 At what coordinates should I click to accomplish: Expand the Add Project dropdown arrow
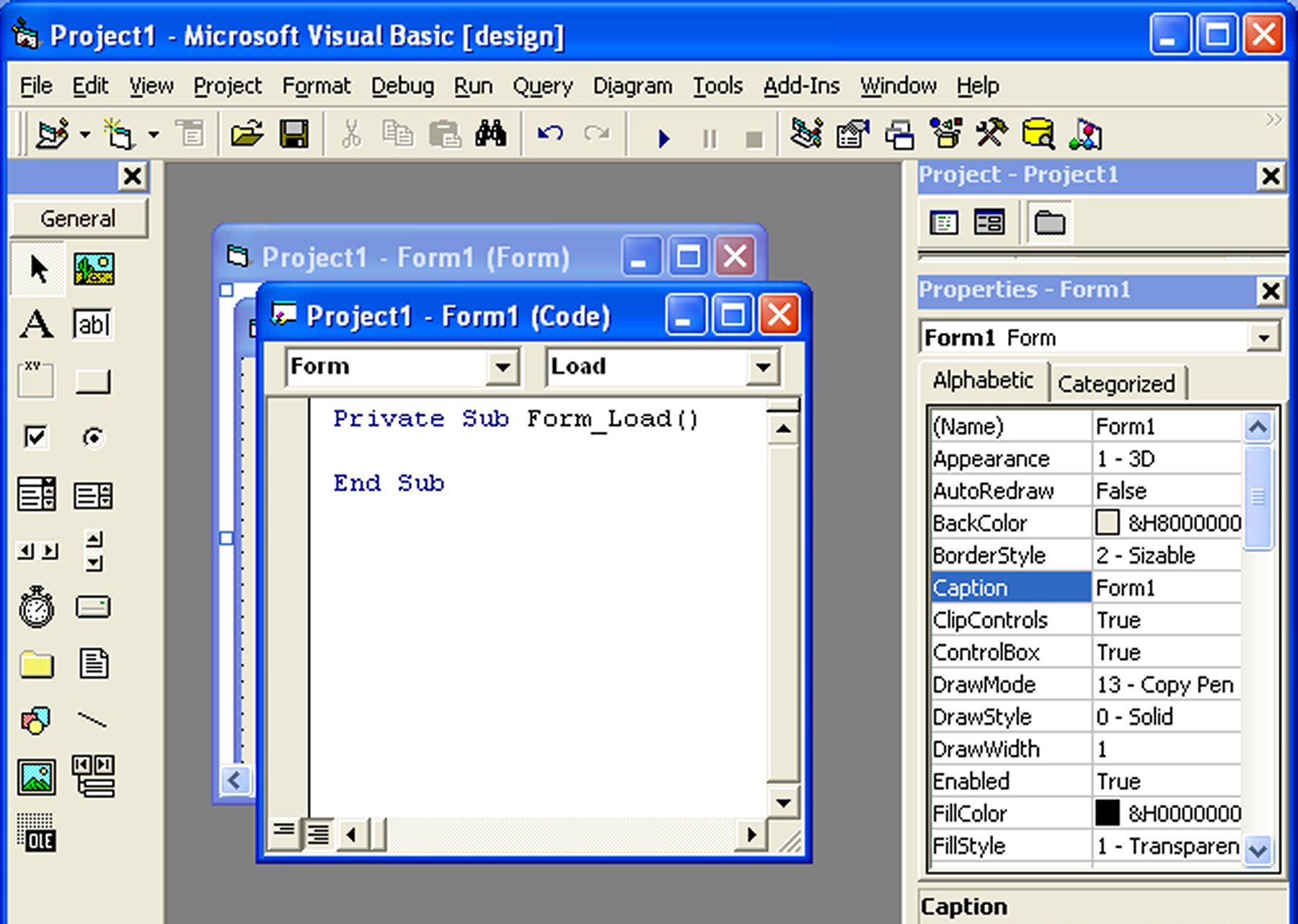pos(84,134)
